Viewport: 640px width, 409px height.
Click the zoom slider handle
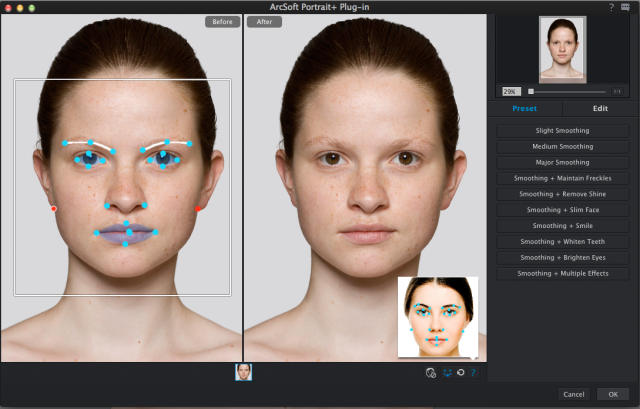coord(531,91)
